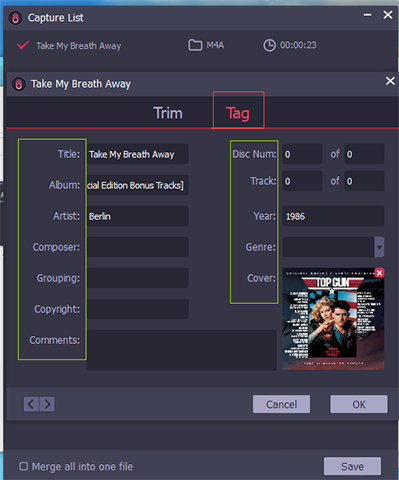Click into the Copyright field
Viewport: 399px width, 480px height.
pyautogui.click(x=137, y=309)
